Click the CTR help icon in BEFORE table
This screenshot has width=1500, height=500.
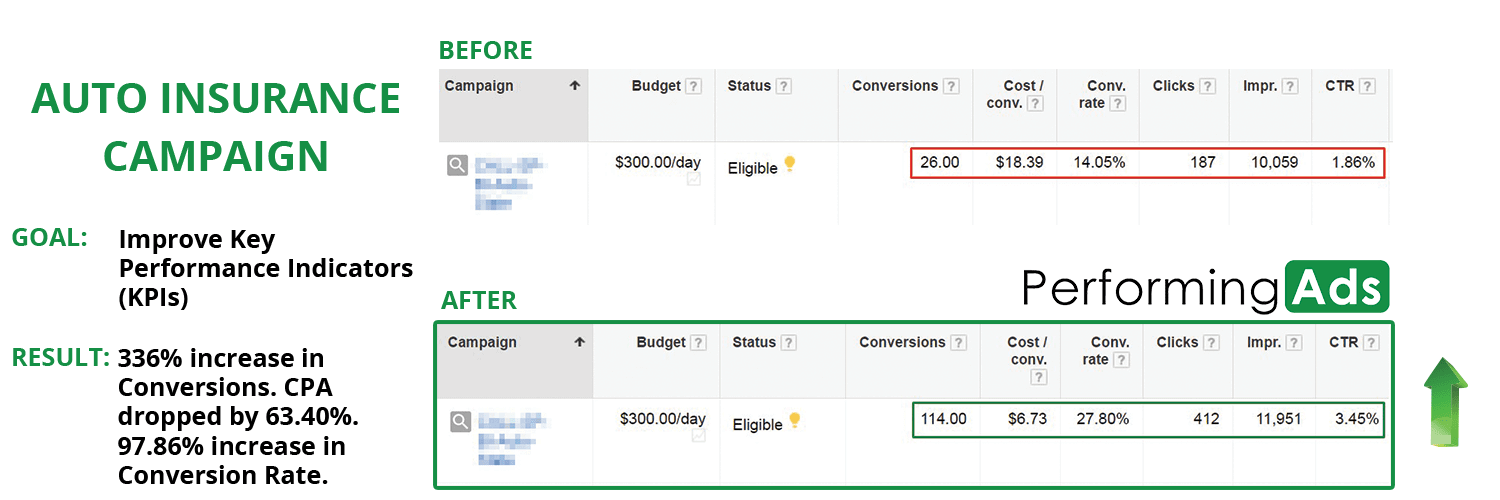[x=1367, y=87]
